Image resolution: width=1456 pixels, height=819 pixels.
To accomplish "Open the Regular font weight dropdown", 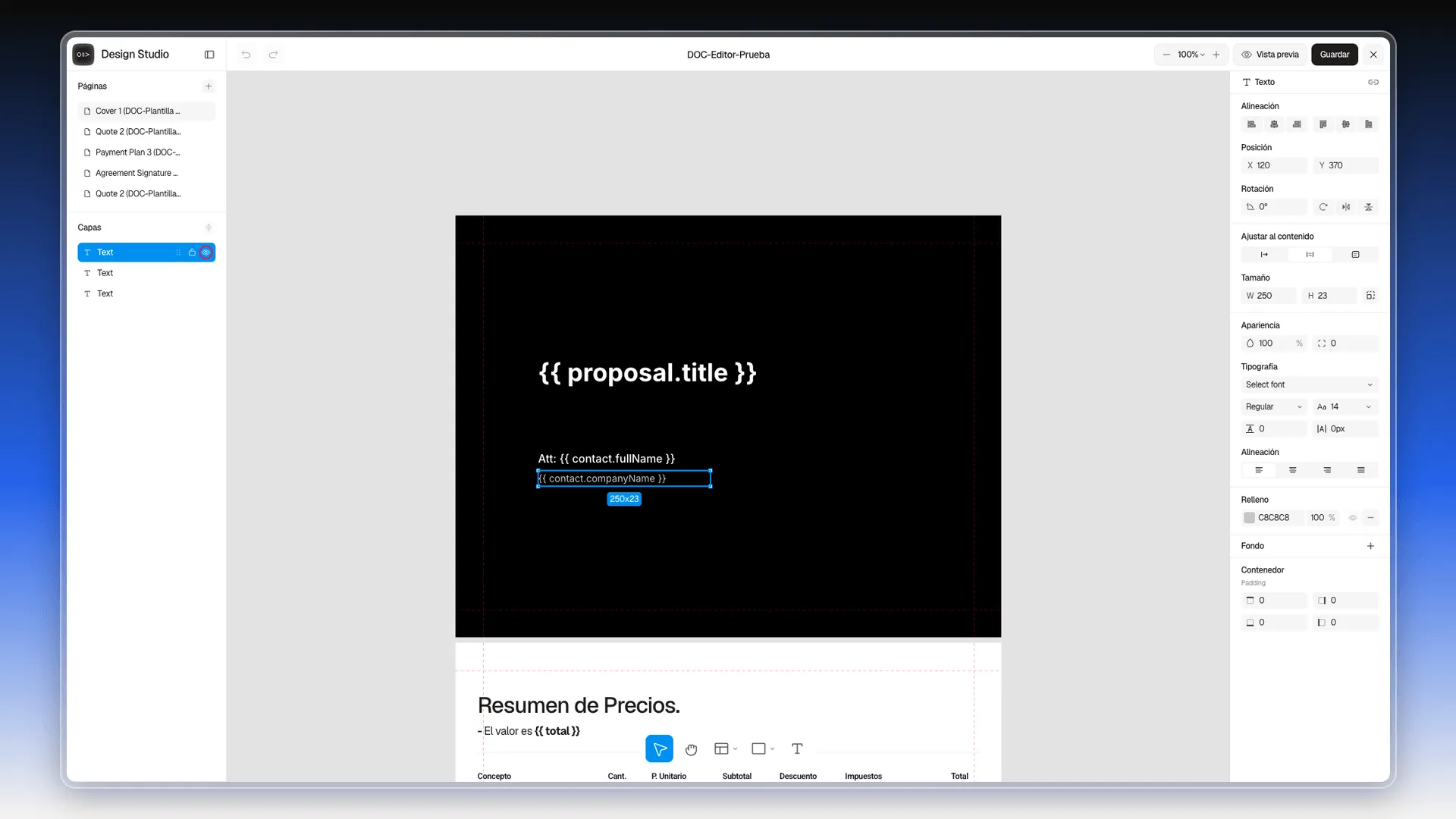I will [x=1274, y=407].
